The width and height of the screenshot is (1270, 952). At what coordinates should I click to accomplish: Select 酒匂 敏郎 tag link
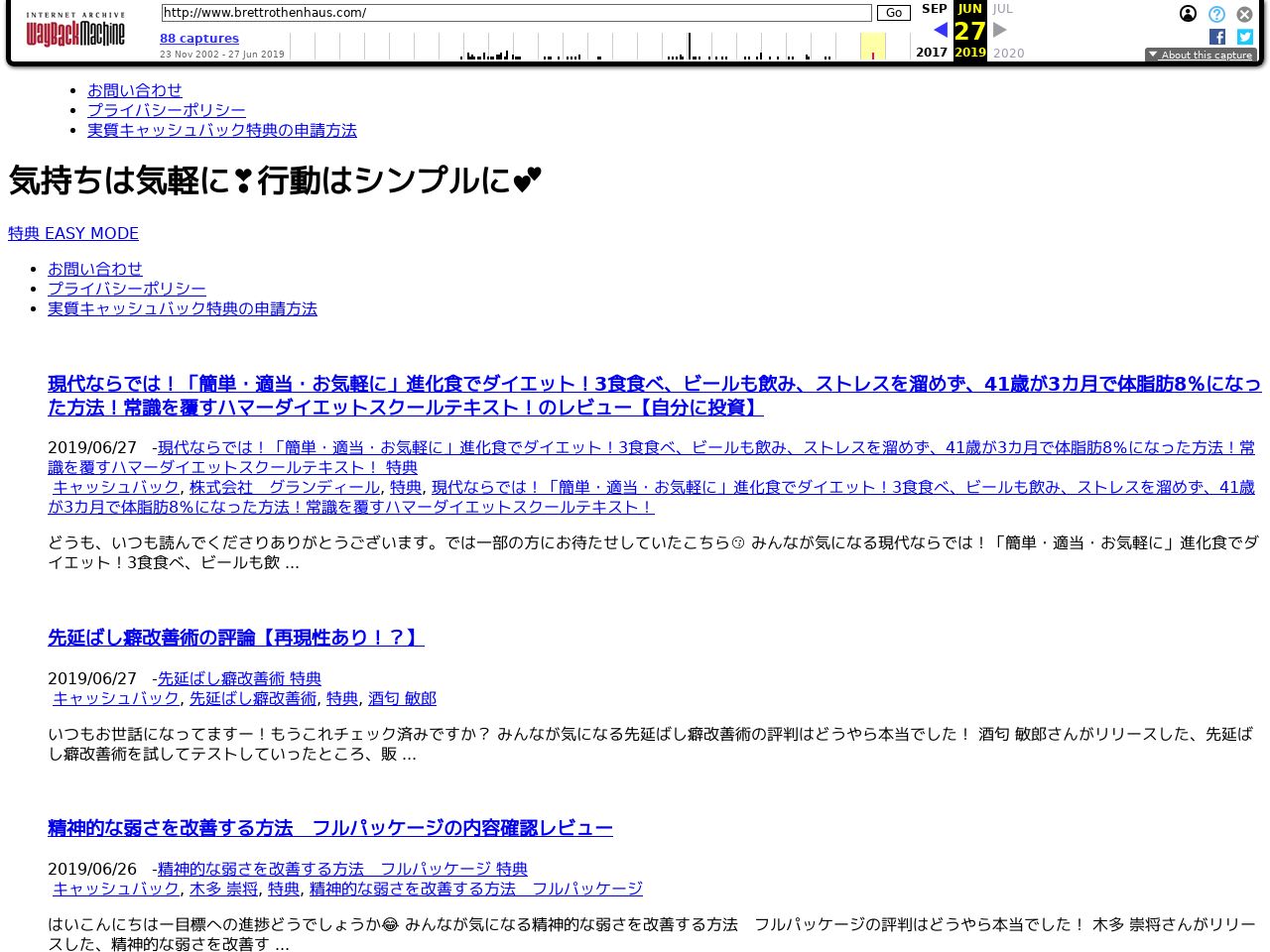[402, 698]
